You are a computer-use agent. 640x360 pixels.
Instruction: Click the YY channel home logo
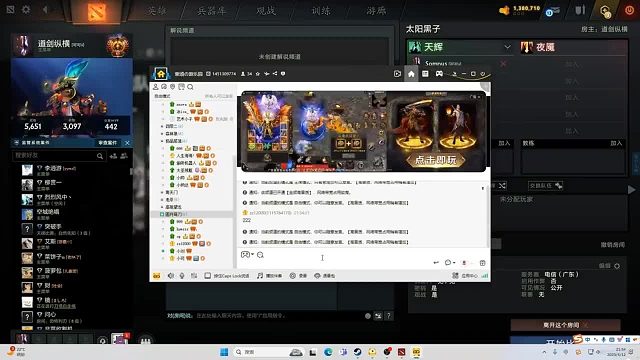point(161,74)
